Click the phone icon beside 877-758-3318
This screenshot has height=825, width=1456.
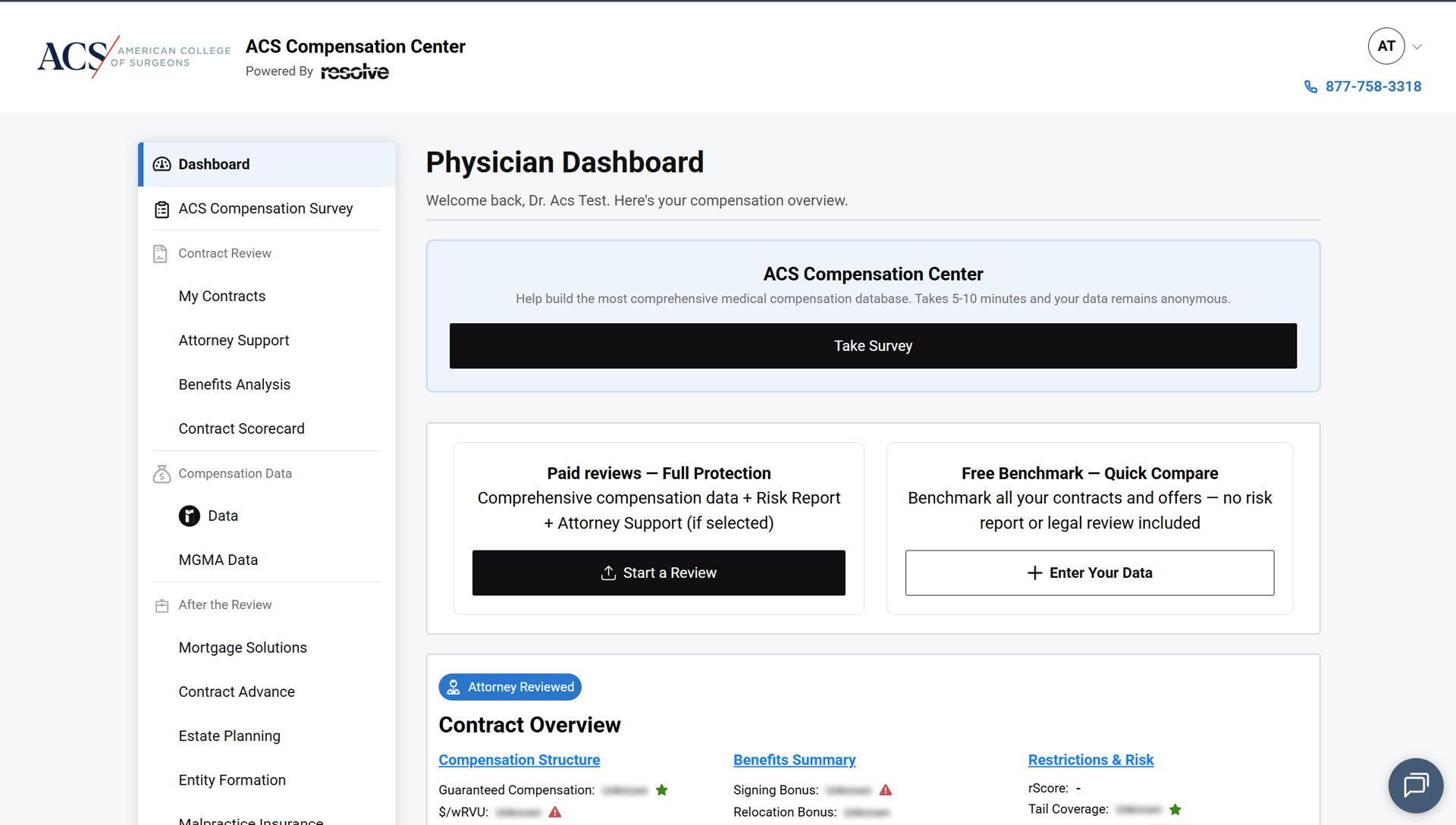click(1310, 87)
